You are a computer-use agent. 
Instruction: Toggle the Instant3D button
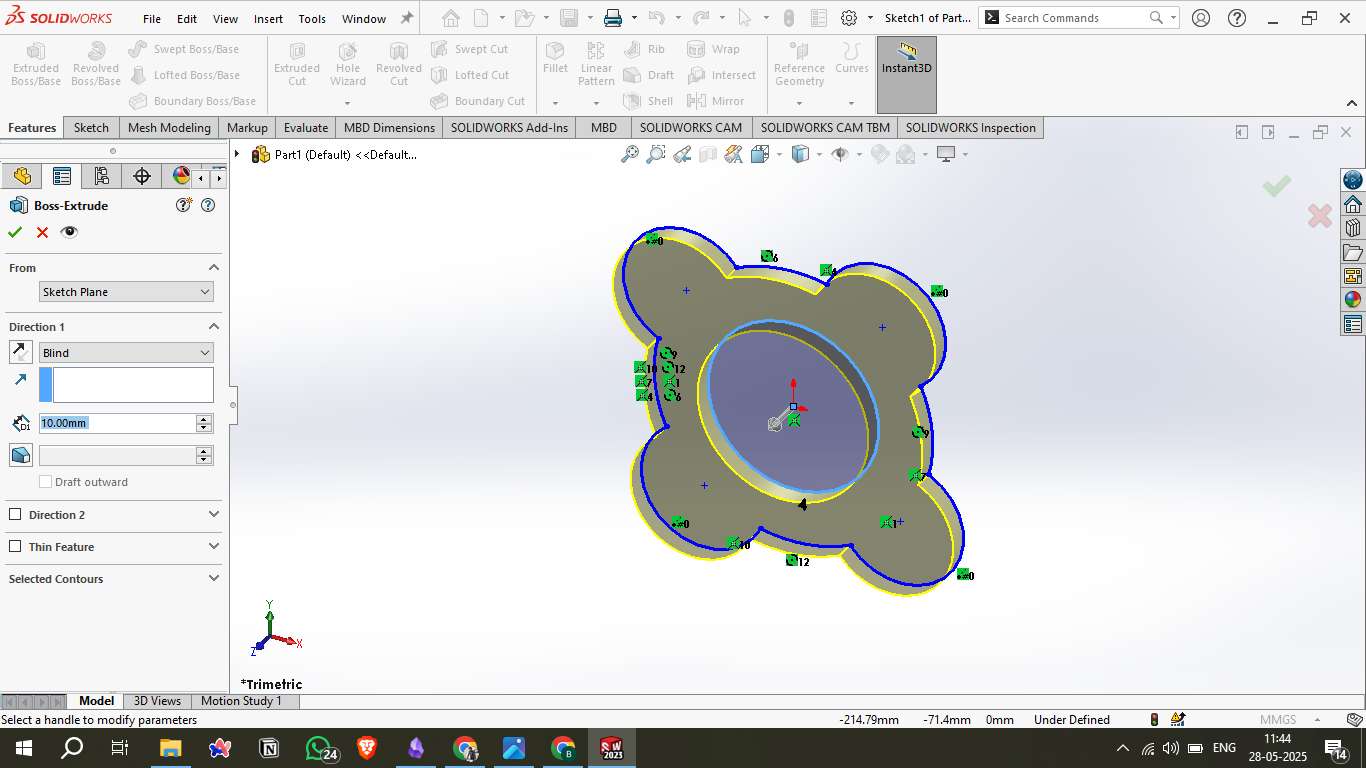[x=906, y=74]
